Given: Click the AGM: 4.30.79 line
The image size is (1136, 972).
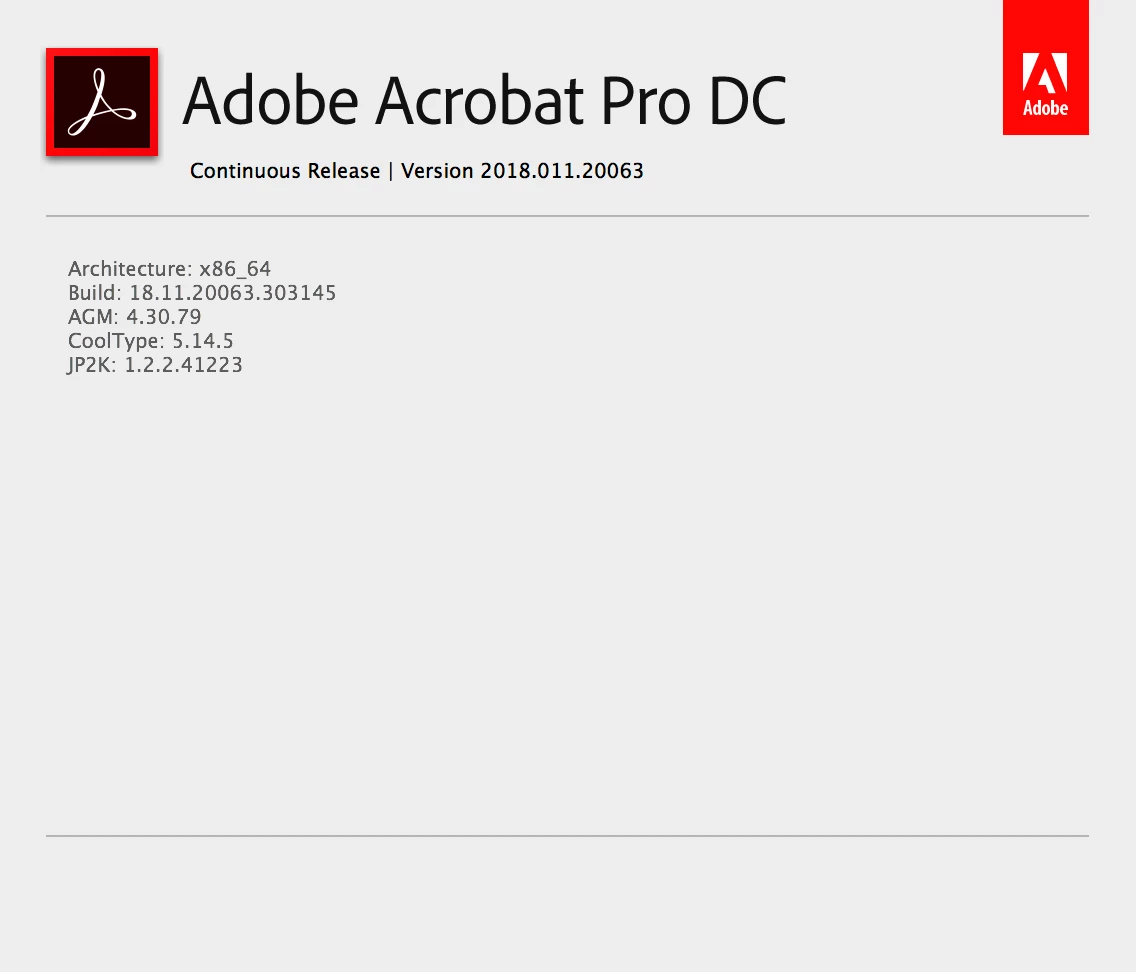Looking at the screenshot, I should (135, 317).
